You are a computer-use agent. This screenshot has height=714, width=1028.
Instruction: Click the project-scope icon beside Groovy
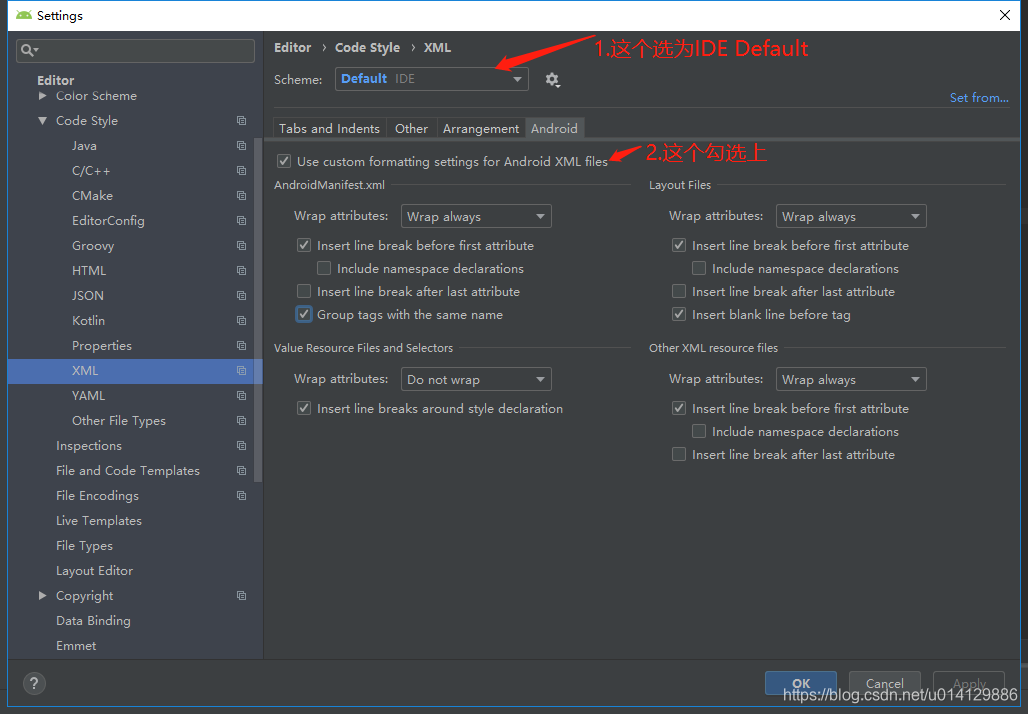241,245
